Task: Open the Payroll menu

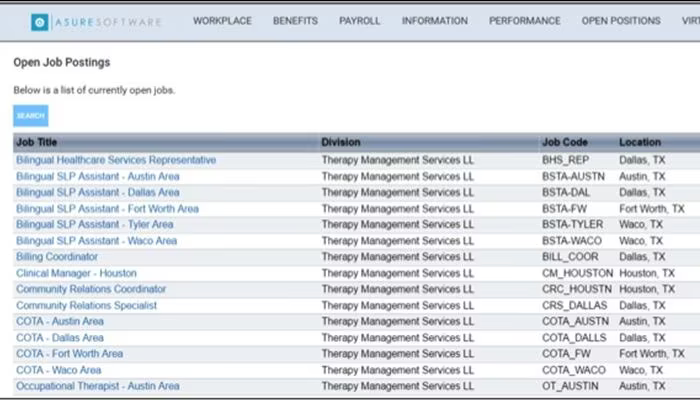Action: (359, 21)
